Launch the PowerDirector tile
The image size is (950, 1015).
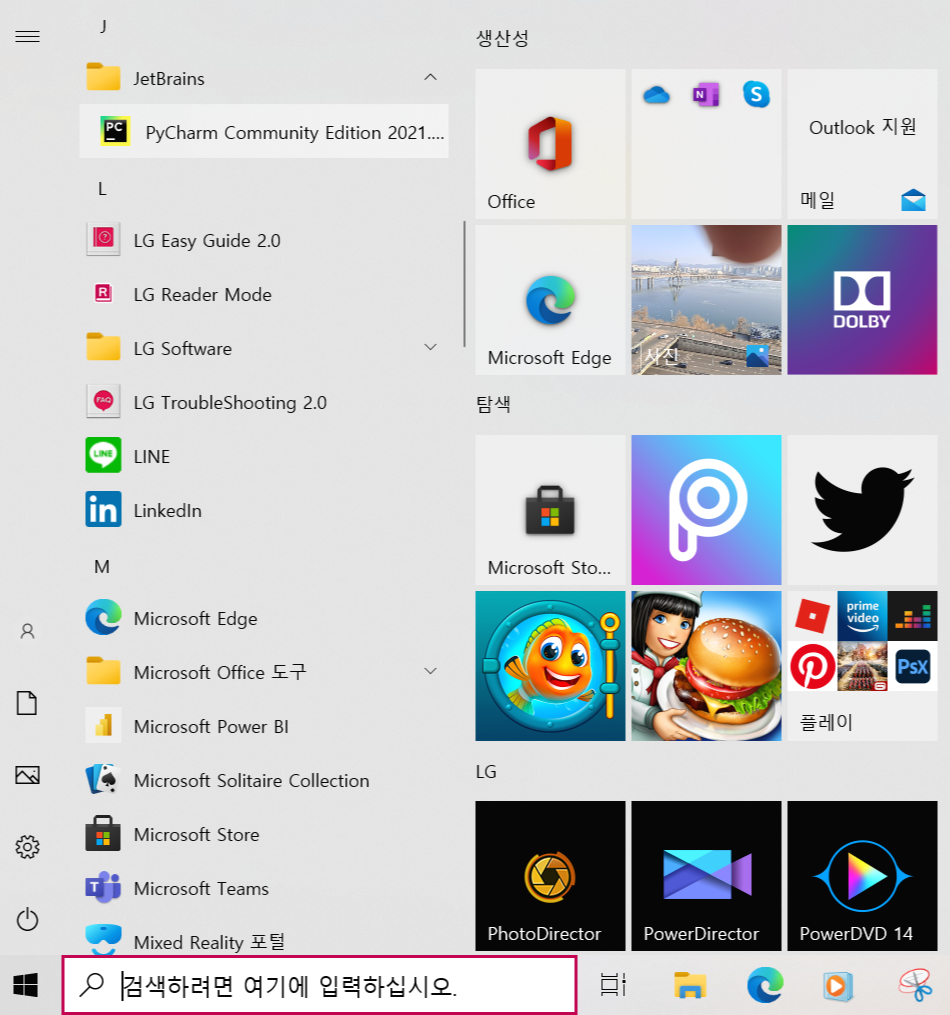click(706, 875)
